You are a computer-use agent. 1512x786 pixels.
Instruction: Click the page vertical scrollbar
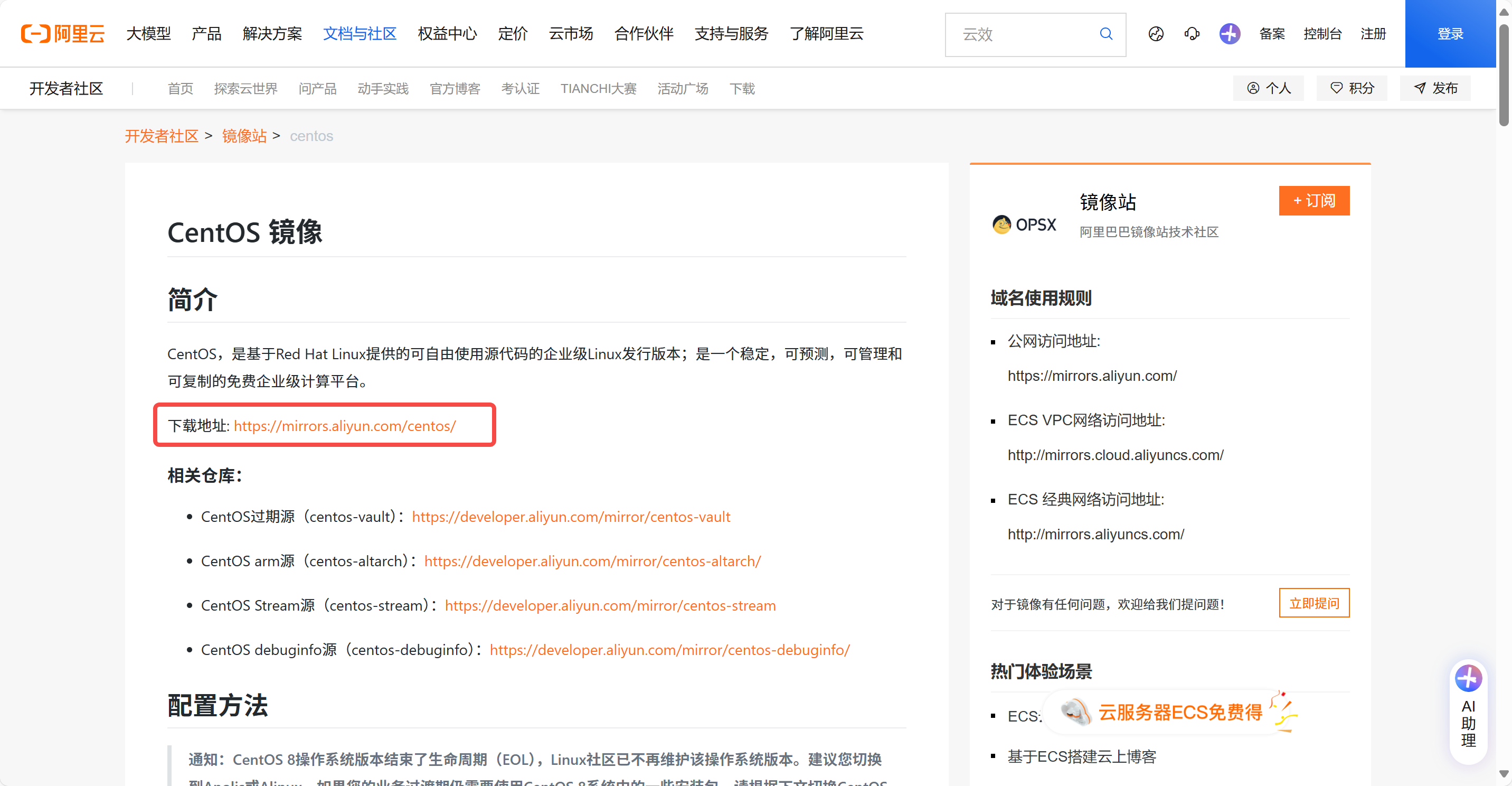(x=1505, y=75)
